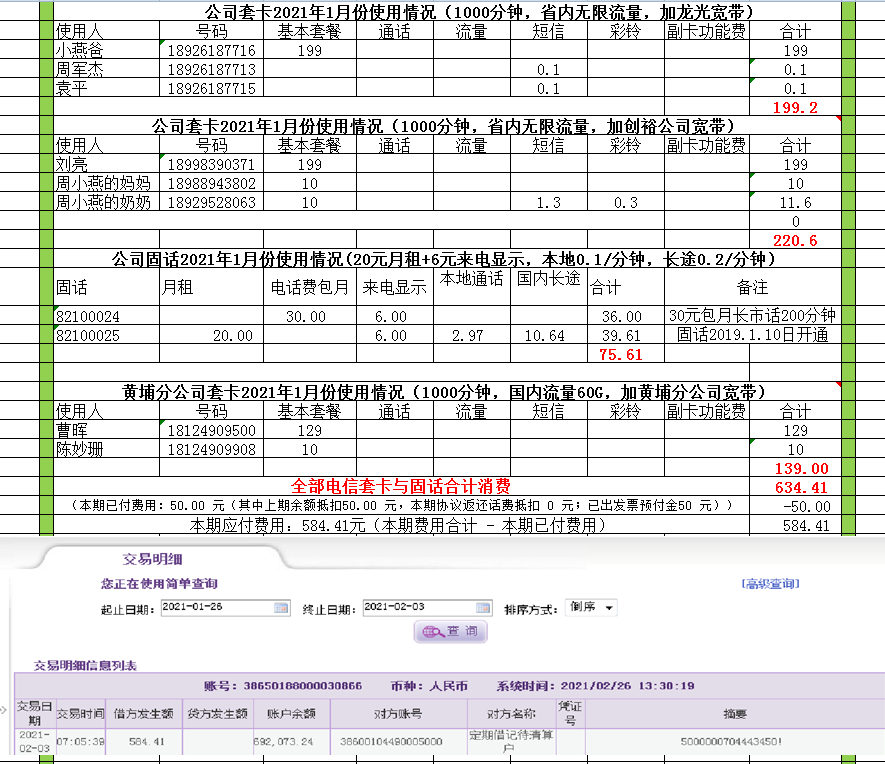The image size is (885, 764).
Task: Open the end date calendar picker
Action: pyautogui.click(x=483, y=608)
